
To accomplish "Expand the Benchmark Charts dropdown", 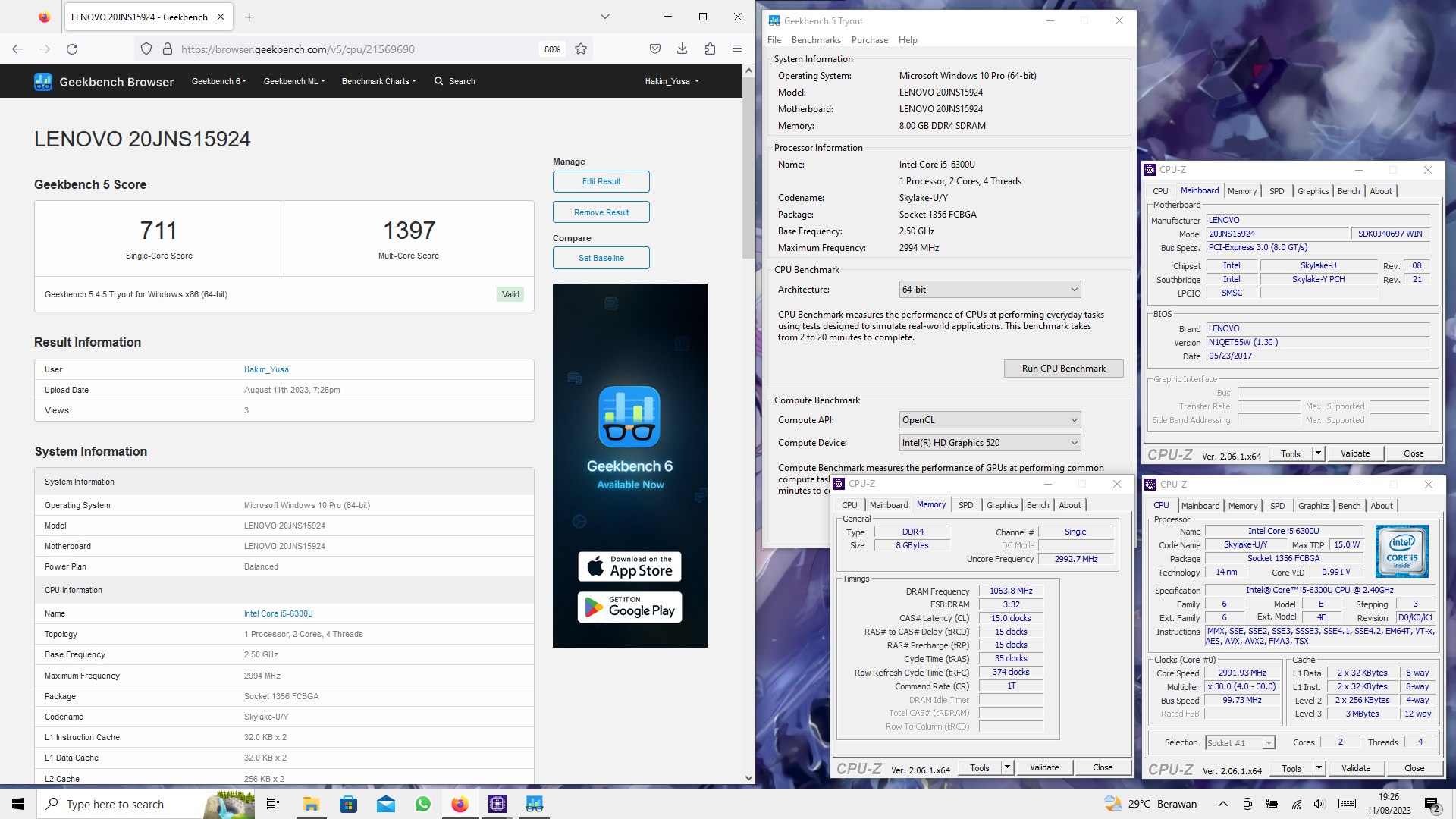I will pyautogui.click(x=378, y=81).
